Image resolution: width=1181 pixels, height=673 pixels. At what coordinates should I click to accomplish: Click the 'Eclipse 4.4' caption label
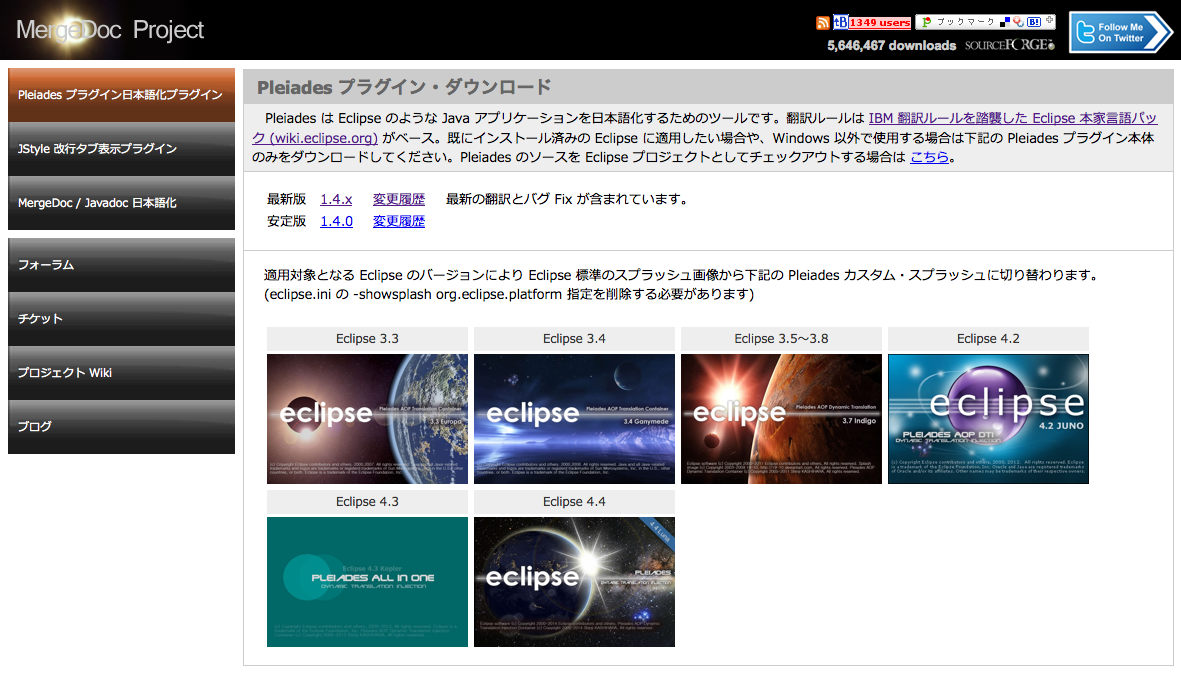(574, 501)
